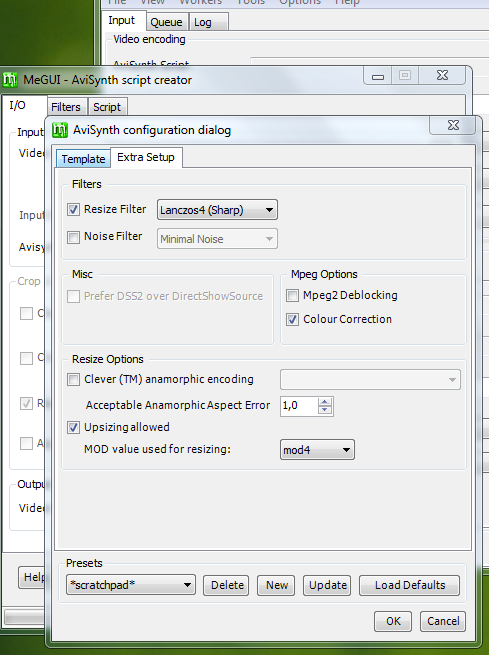
Task: Switch to the Template tab
Action: pos(83,159)
